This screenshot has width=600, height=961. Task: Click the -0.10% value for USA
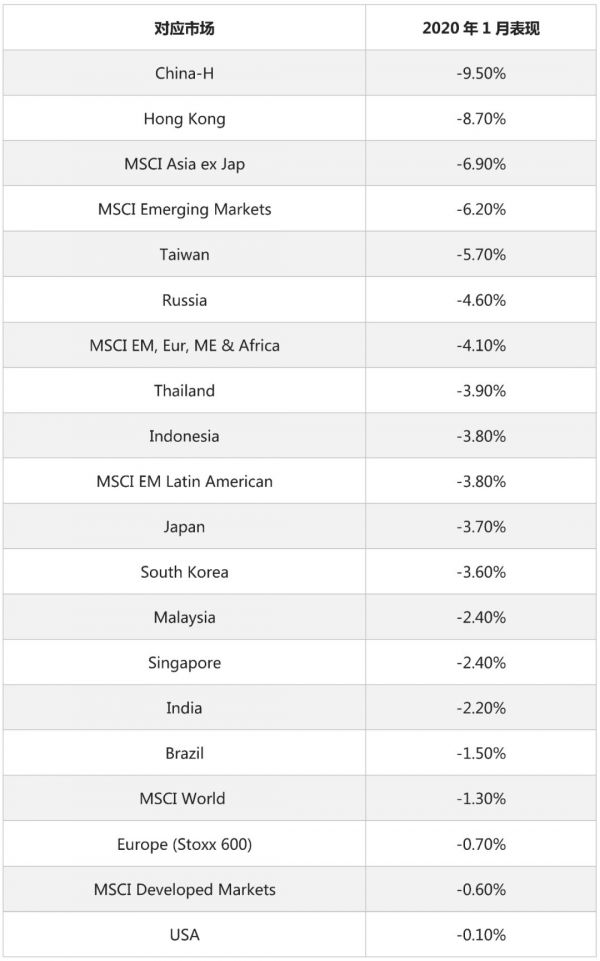tap(480, 935)
